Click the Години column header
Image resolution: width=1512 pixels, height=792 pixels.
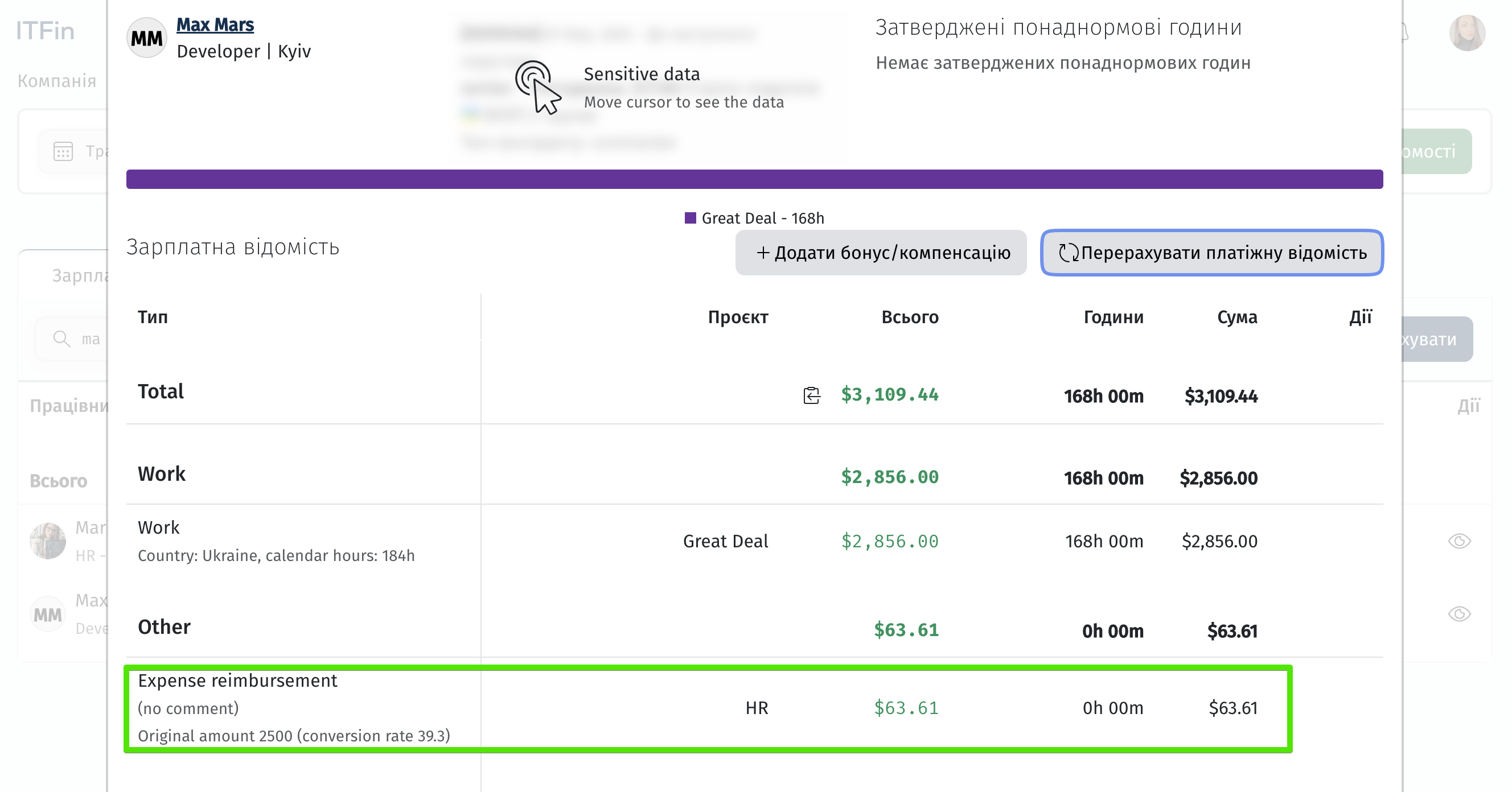pyautogui.click(x=1113, y=317)
